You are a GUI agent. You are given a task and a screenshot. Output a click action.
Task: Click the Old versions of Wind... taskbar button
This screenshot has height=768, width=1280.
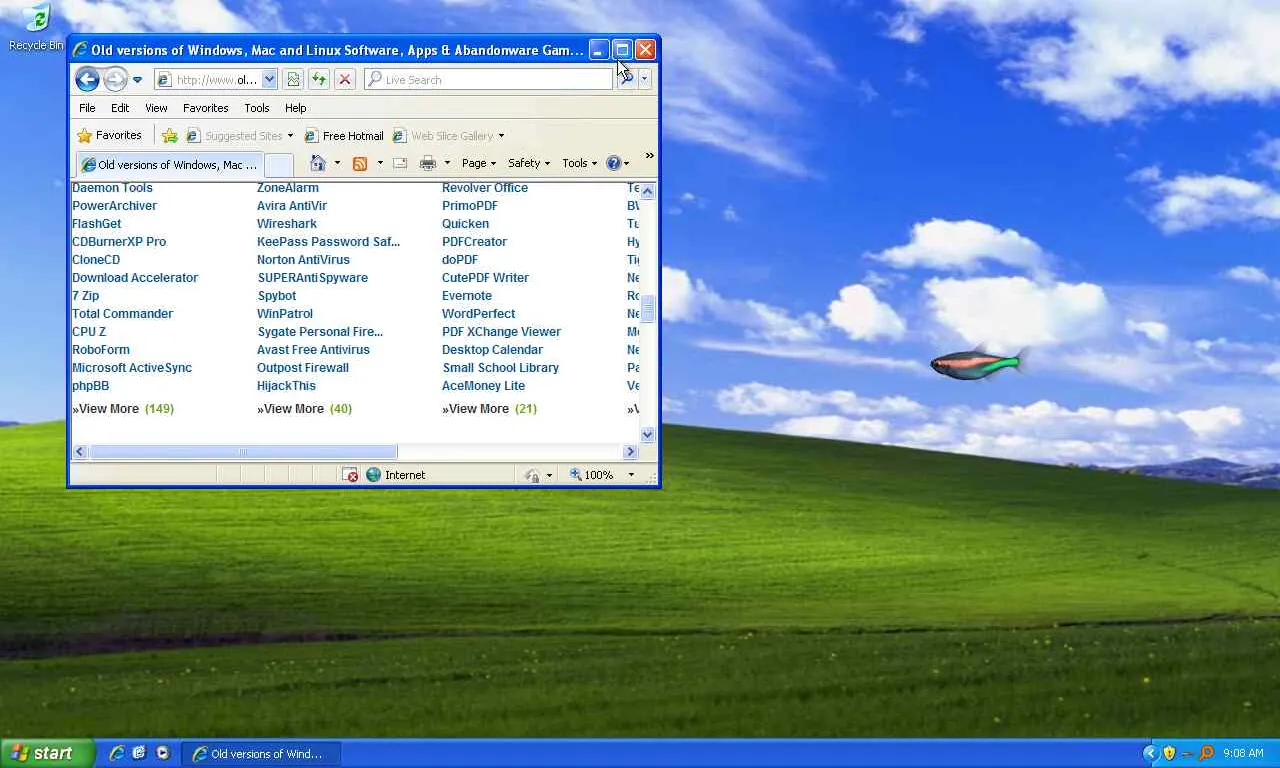261,754
